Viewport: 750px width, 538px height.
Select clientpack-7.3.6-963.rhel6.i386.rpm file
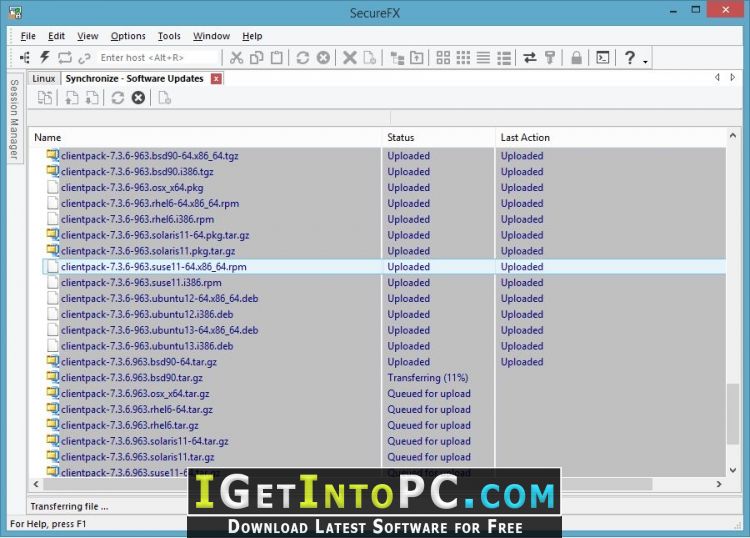(x=137, y=219)
